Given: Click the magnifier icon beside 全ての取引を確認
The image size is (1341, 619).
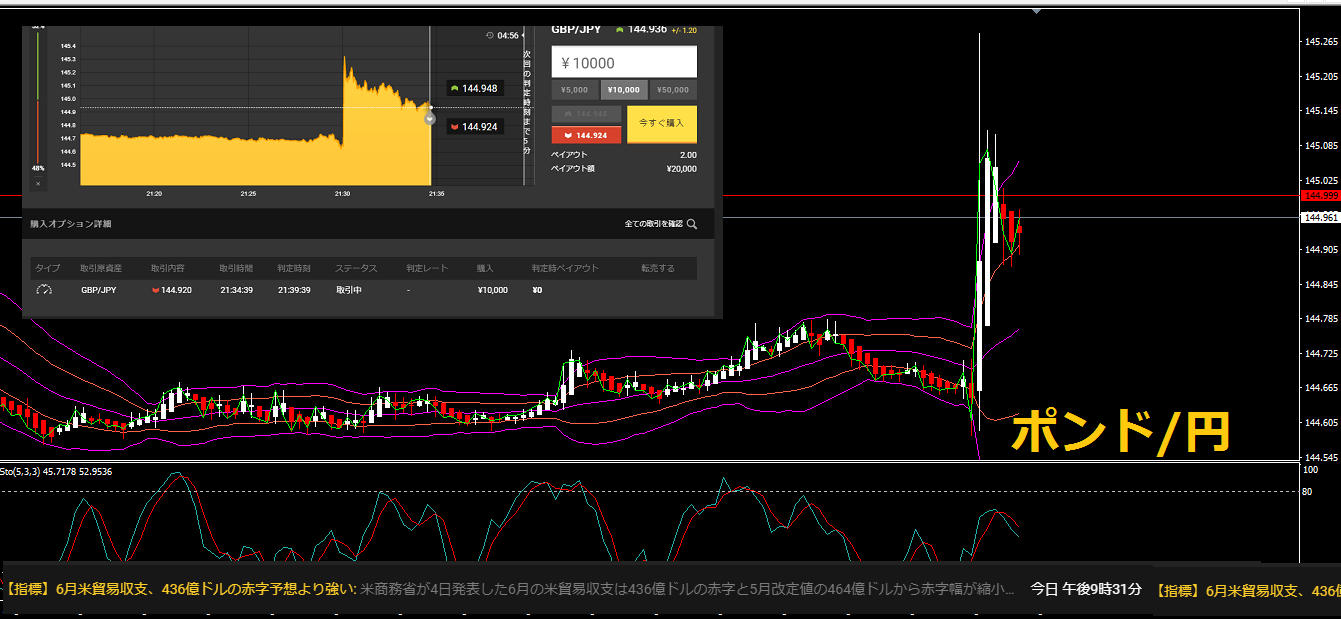Looking at the screenshot, I should click(691, 224).
